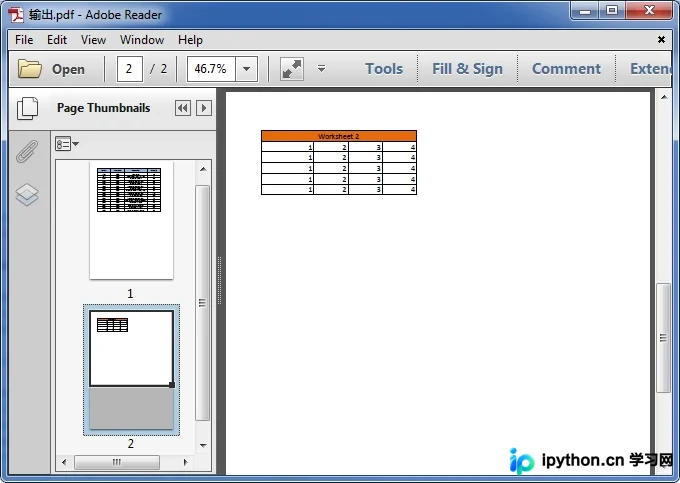Open the zoom percentage dropdown arrow
Image resolution: width=680 pixels, height=483 pixels.
point(246,69)
